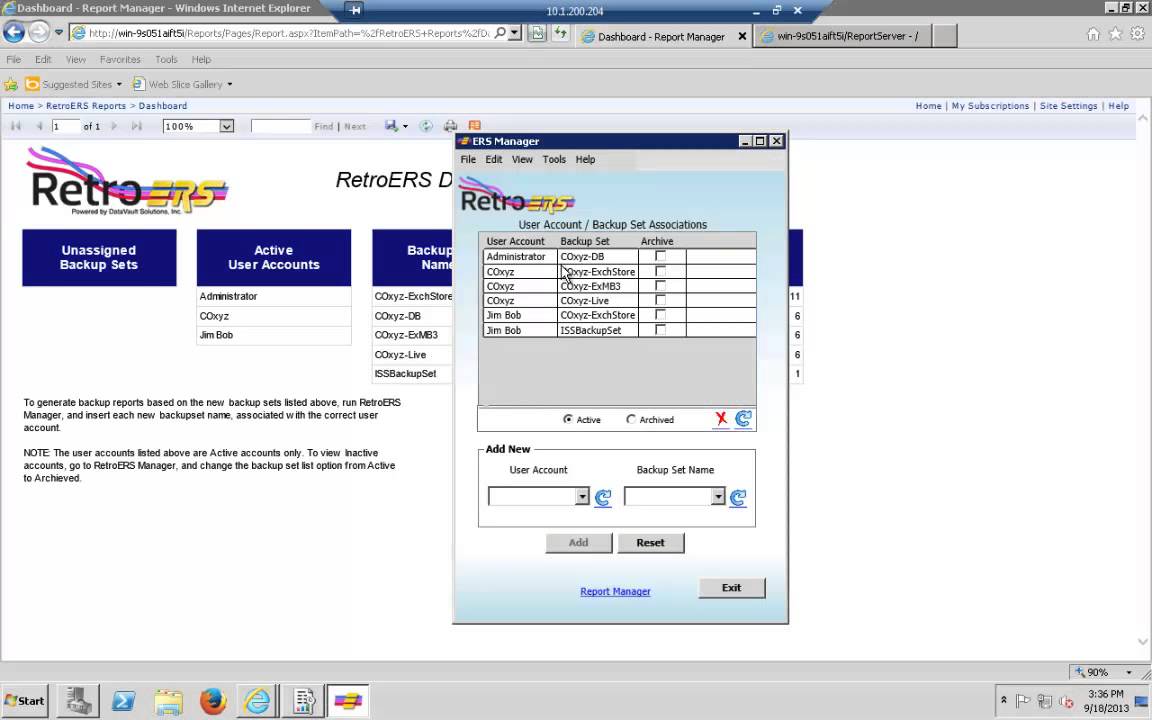The image size is (1152, 720).
Task: Open the address bar history dropdown
Action: (x=514, y=33)
